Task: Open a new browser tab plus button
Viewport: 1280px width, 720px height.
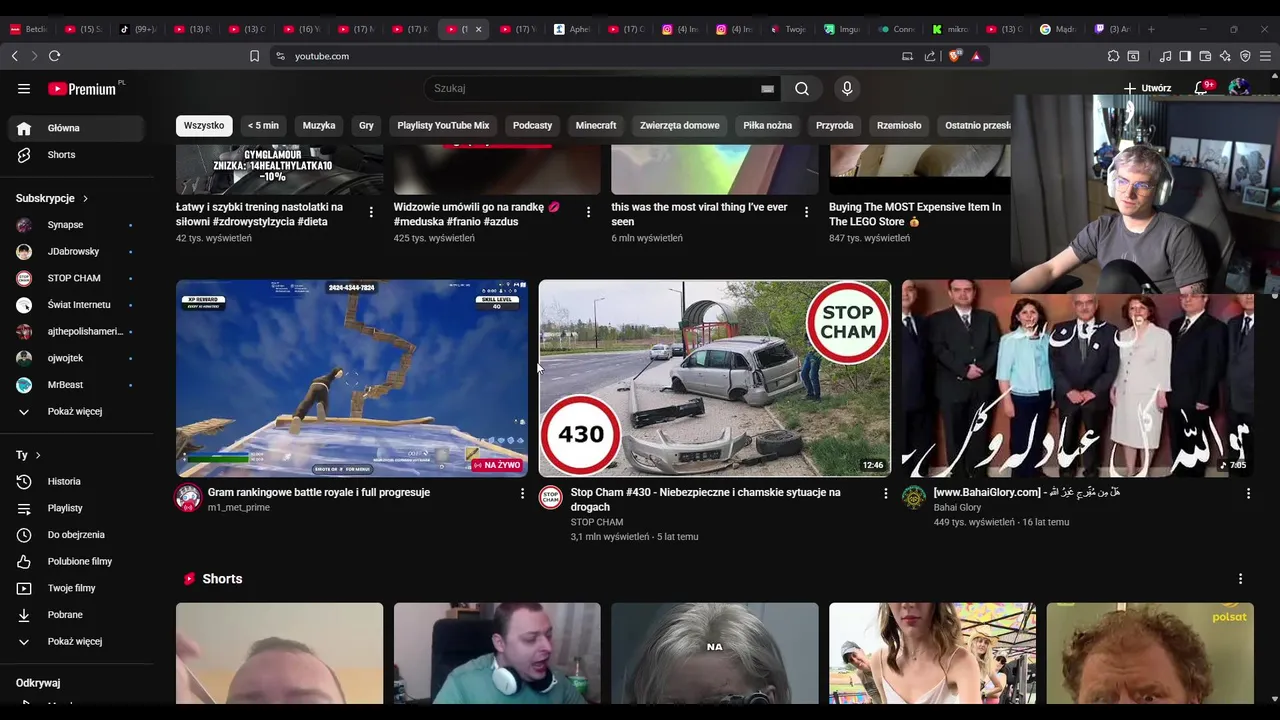Action: [x=1151, y=29]
